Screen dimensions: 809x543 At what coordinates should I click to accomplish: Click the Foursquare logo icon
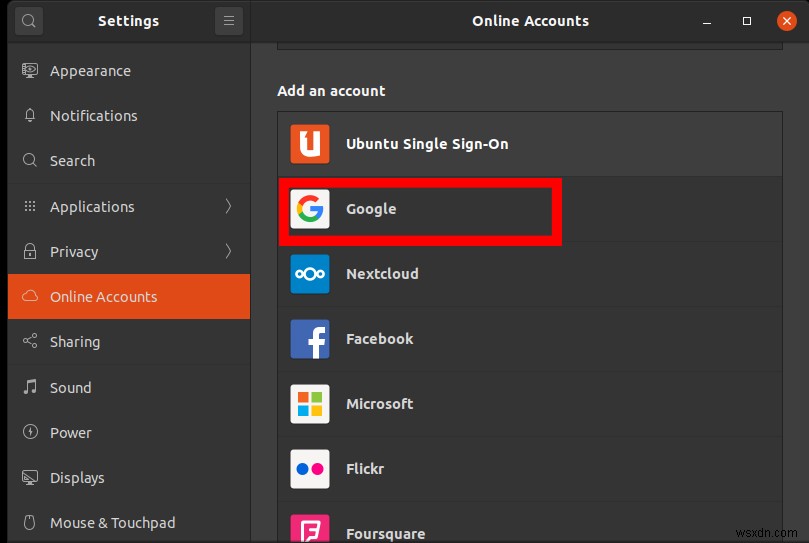pyautogui.click(x=310, y=530)
